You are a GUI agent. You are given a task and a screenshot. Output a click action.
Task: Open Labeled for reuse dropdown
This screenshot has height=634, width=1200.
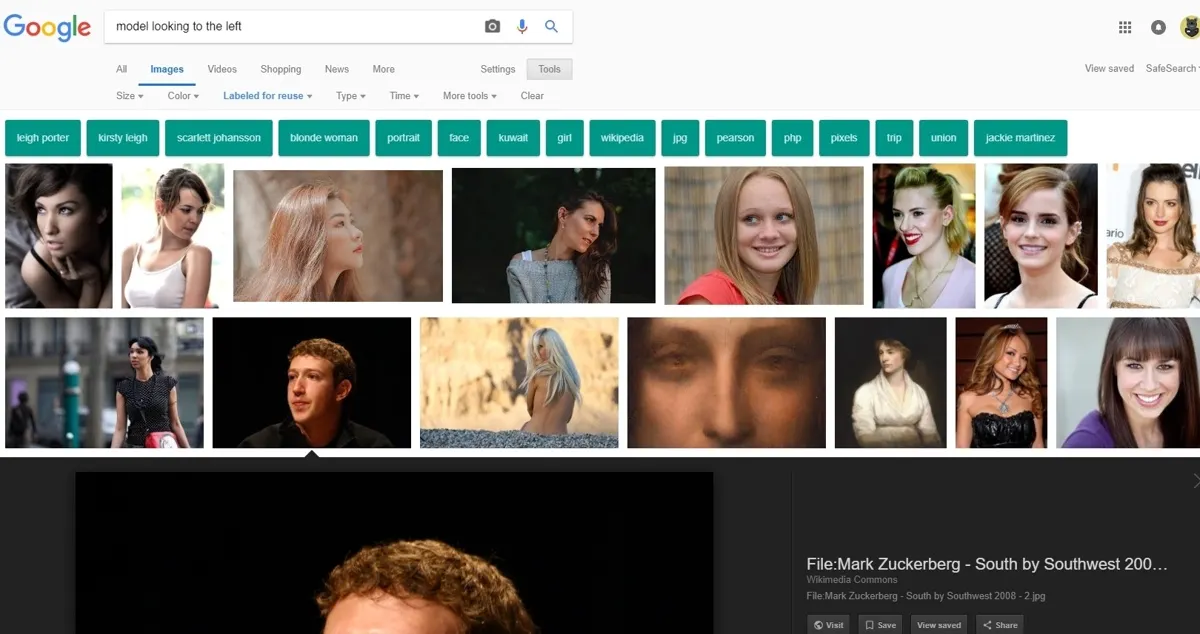[268, 96]
